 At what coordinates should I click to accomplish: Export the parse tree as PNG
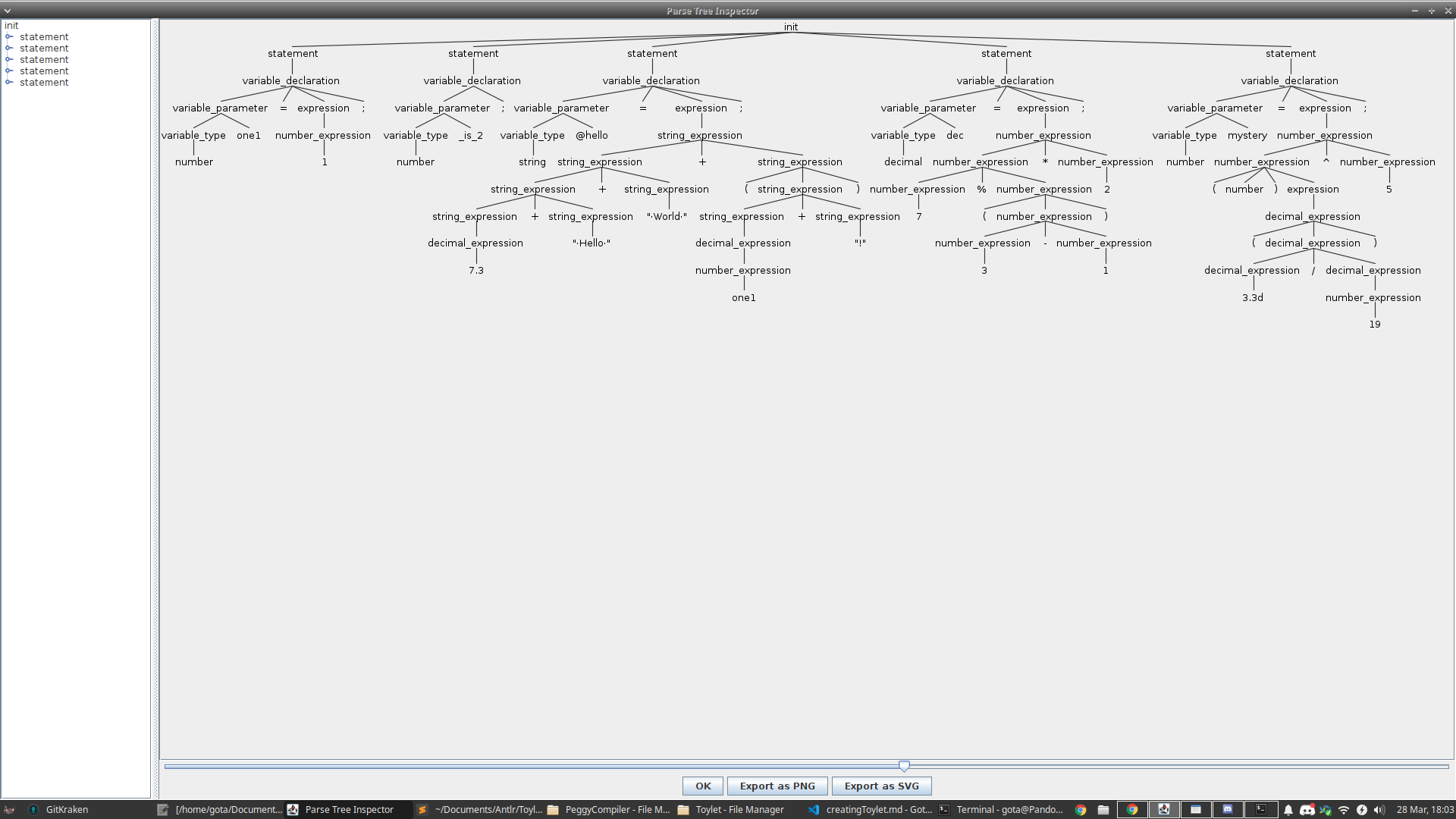click(x=777, y=786)
